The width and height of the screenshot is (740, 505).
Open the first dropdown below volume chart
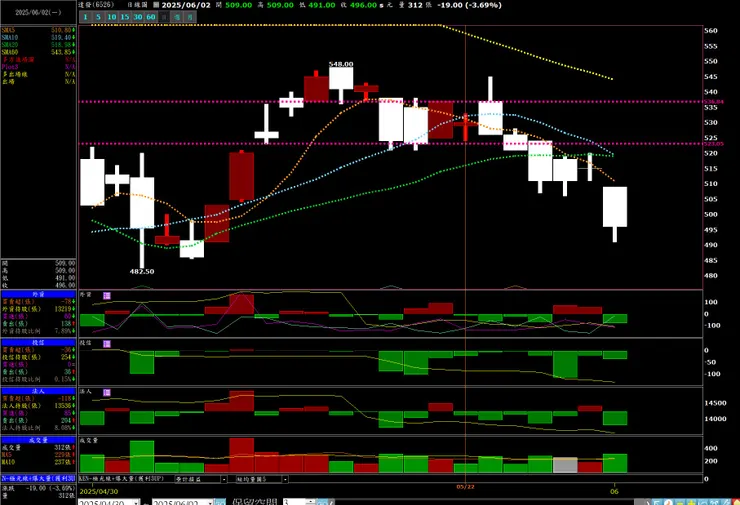[x=201, y=479]
